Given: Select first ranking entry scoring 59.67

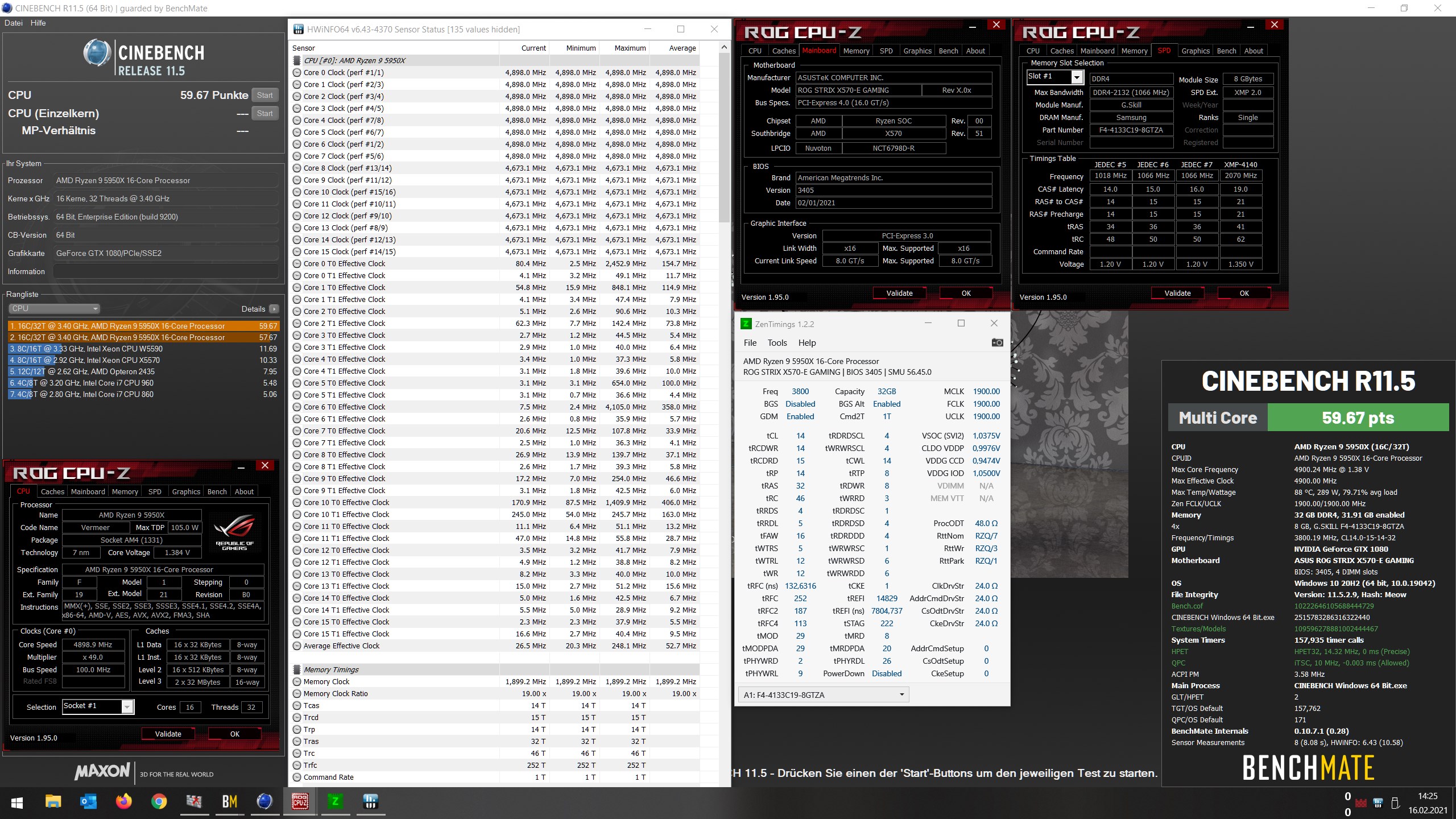Looking at the screenshot, I should 143,326.
